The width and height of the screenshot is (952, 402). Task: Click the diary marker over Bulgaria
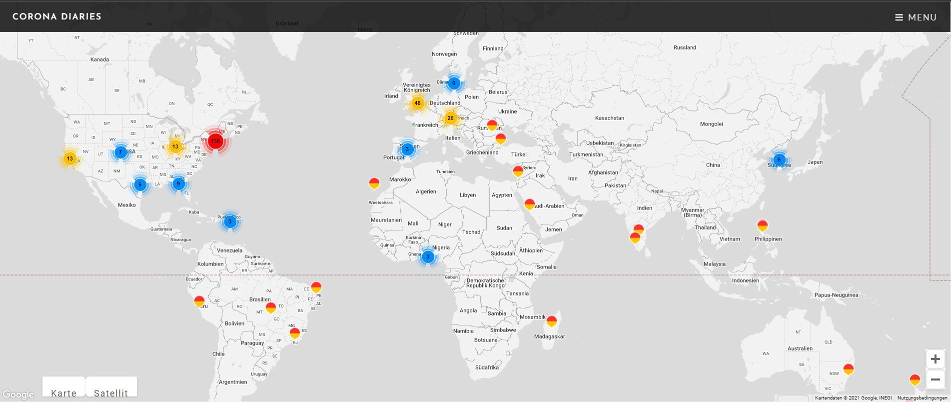pos(501,139)
